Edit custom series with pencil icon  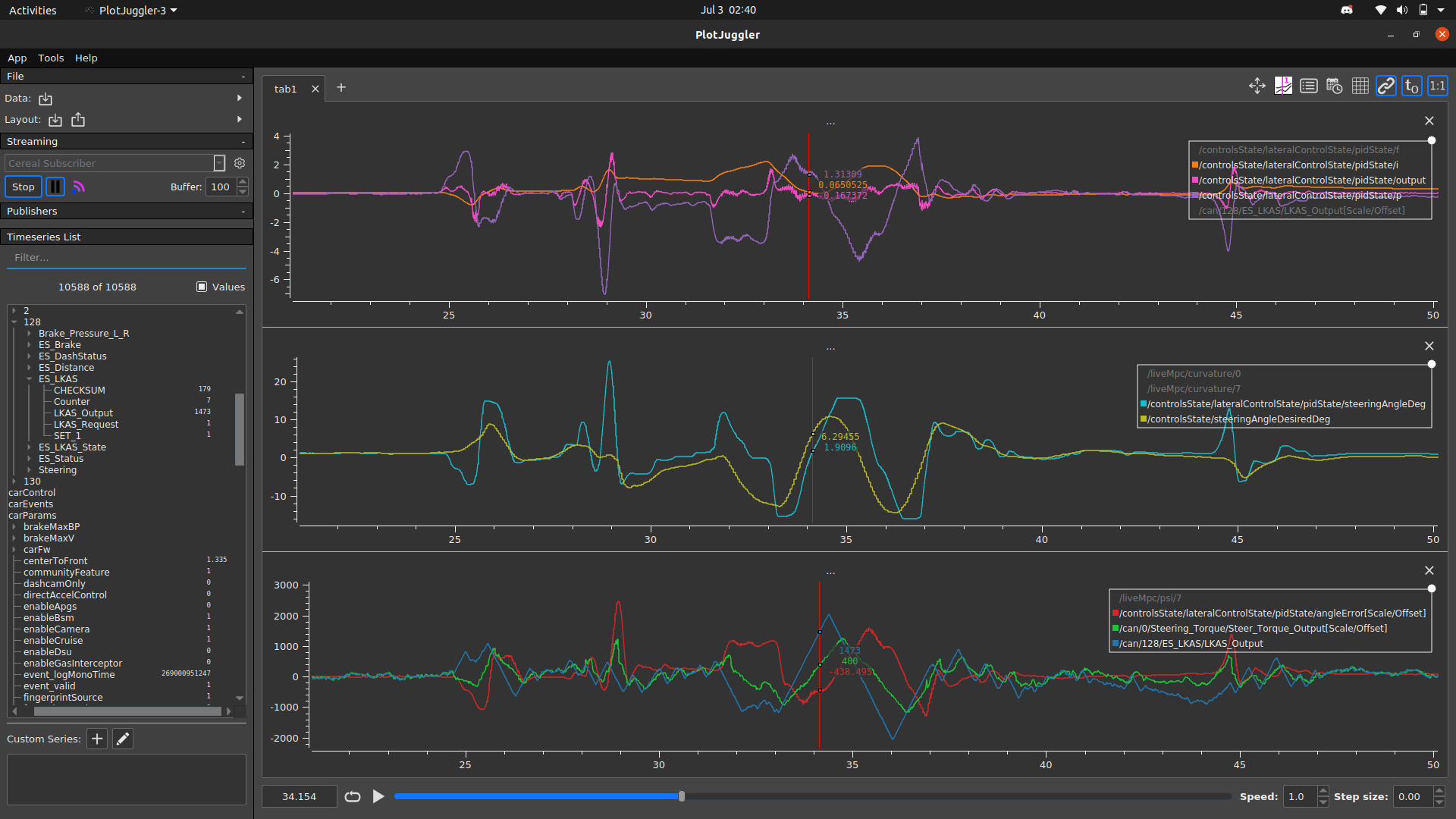click(123, 739)
